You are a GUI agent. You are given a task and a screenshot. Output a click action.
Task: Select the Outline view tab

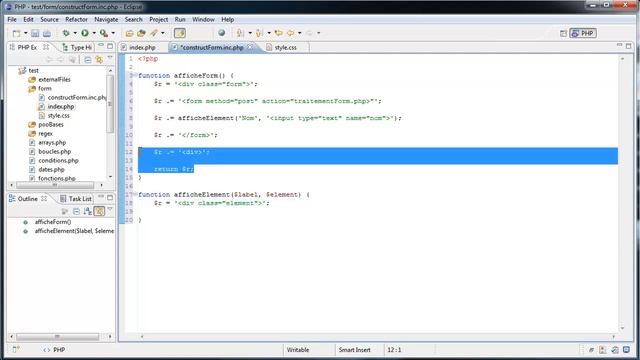pyautogui.click(x=27, y=199)
